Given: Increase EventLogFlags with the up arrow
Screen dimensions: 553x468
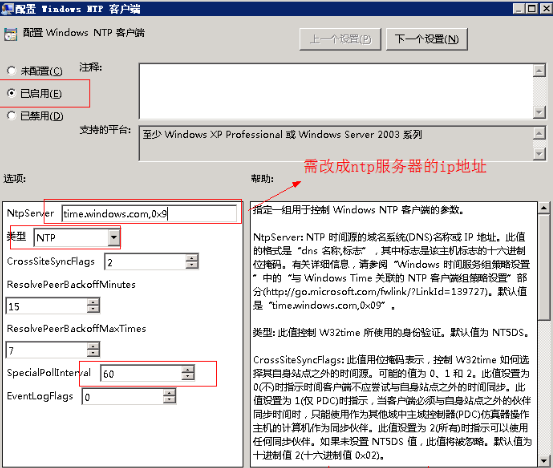Looking at the screenshot, I should (169, 393).
